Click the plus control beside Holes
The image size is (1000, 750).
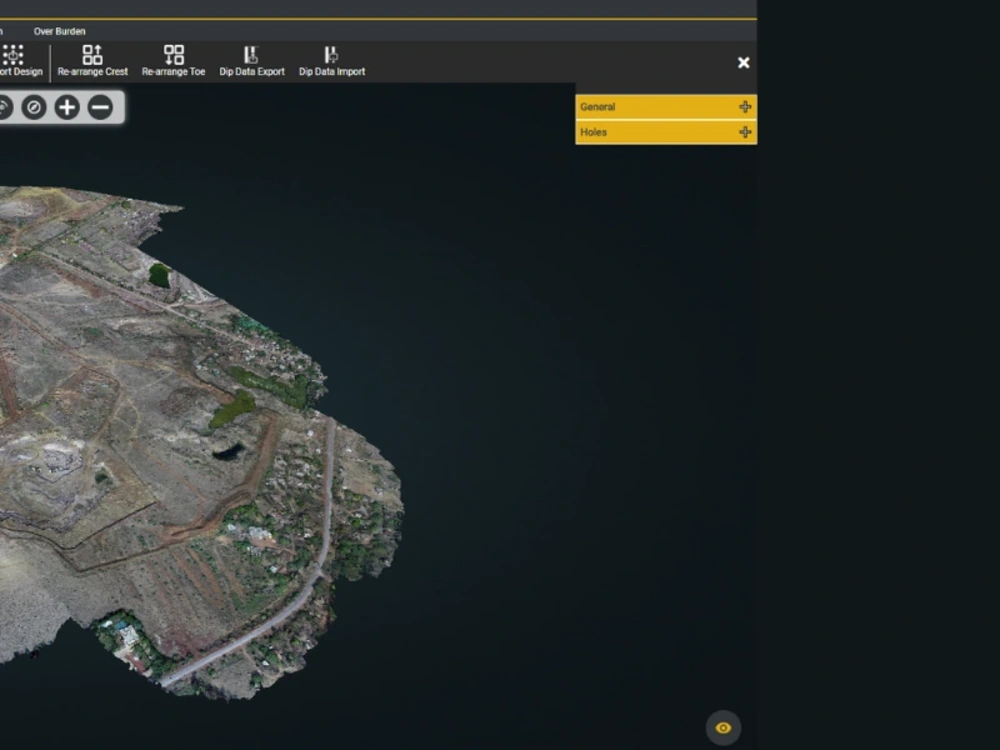coord(746,131)
